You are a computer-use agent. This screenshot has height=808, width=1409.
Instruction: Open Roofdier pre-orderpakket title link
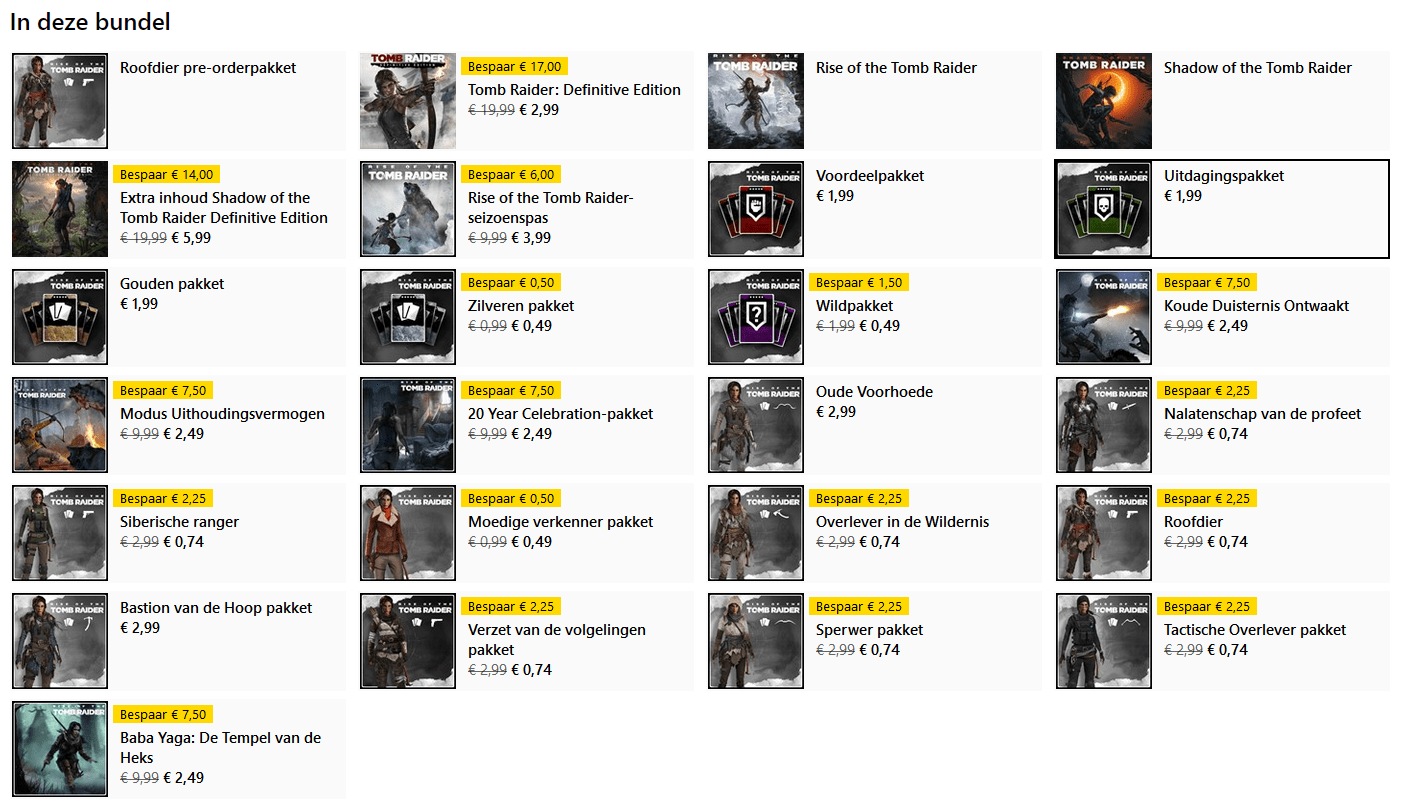pos(208,68)
